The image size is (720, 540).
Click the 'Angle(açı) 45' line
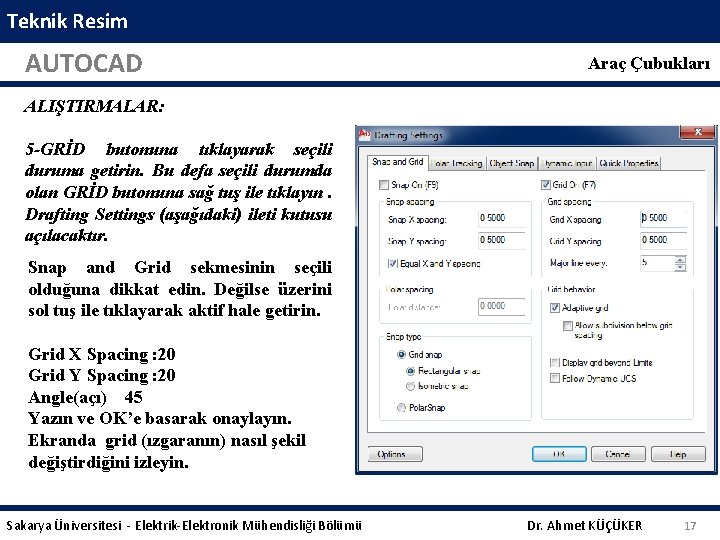tap(85, 397)
